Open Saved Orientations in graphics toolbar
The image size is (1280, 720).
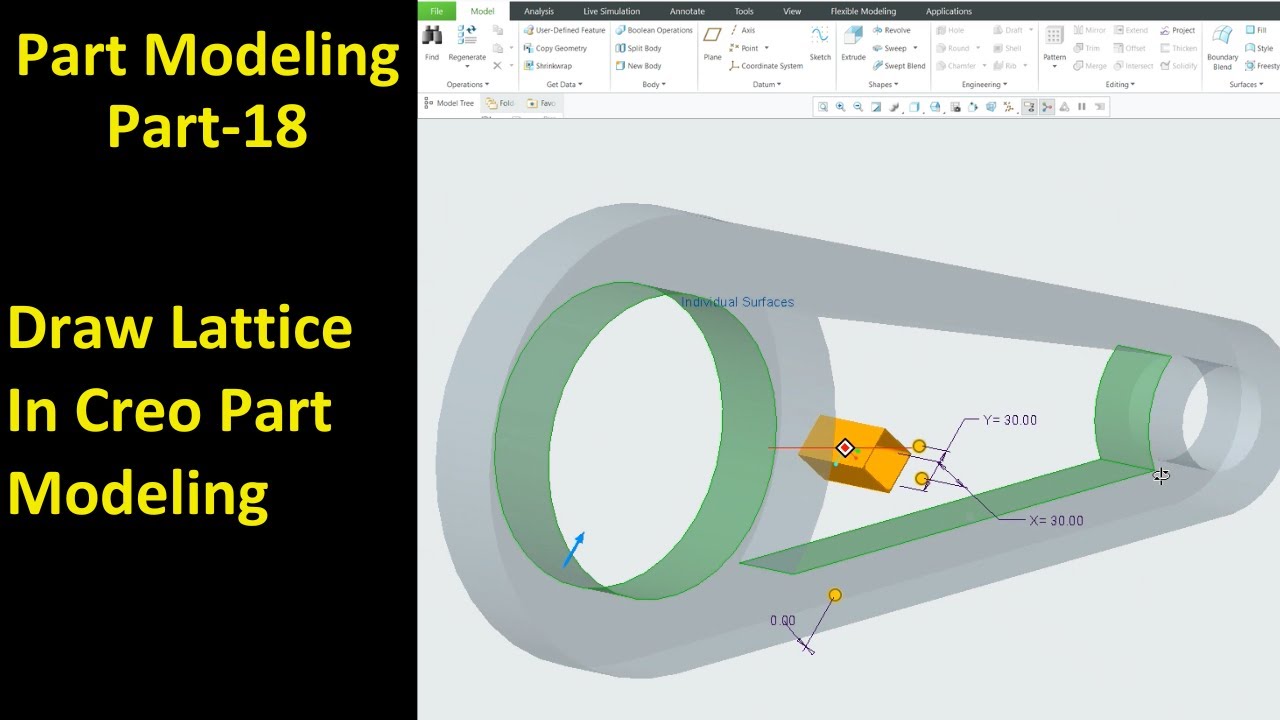click(x=935, y=107)
